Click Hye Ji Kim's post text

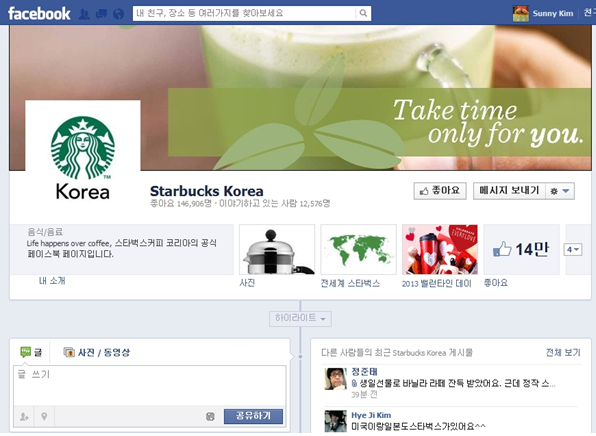[418, 426]
